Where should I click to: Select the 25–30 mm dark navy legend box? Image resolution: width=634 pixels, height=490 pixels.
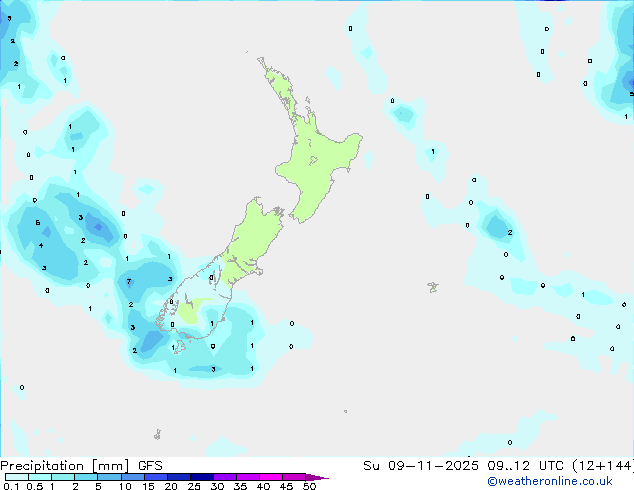pyautogui.click(x=202, y=477)
